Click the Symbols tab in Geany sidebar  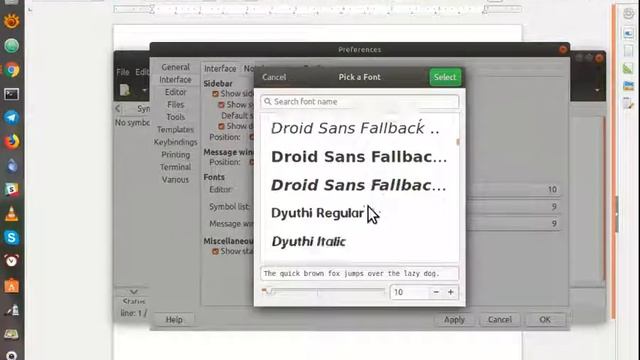click(x=143, y=109)
